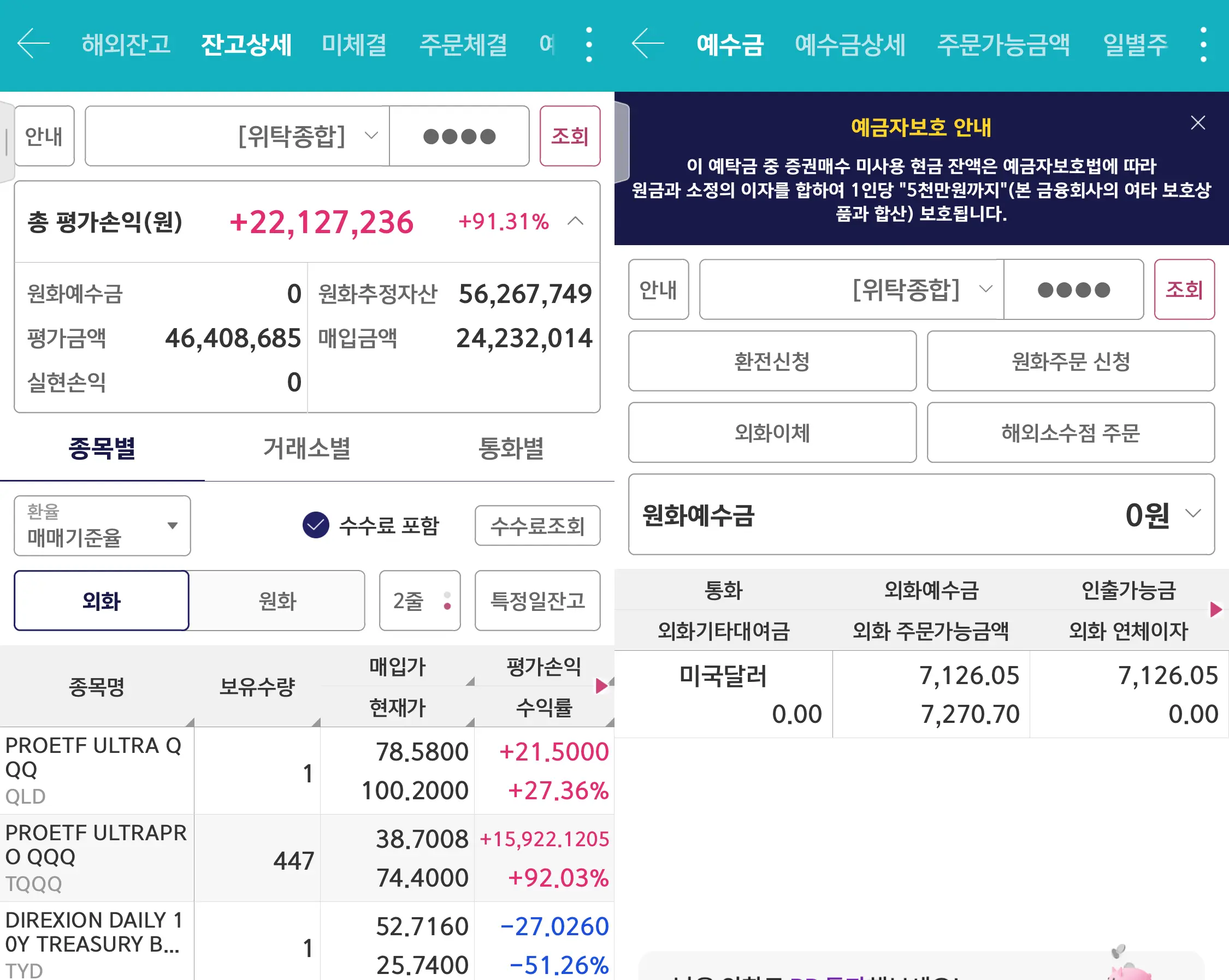Click the 해외소수점 주문 button
This screenshot has height=980, width=1229.
click(1071, 432)
